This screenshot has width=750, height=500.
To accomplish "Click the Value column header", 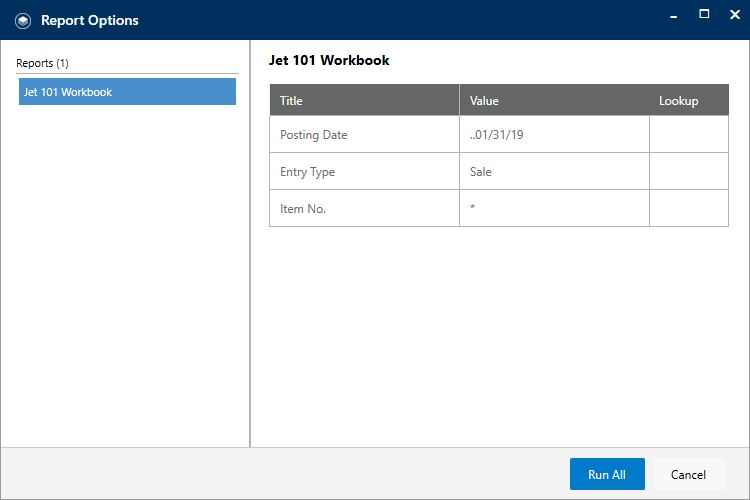I will [x=554, y=100].
